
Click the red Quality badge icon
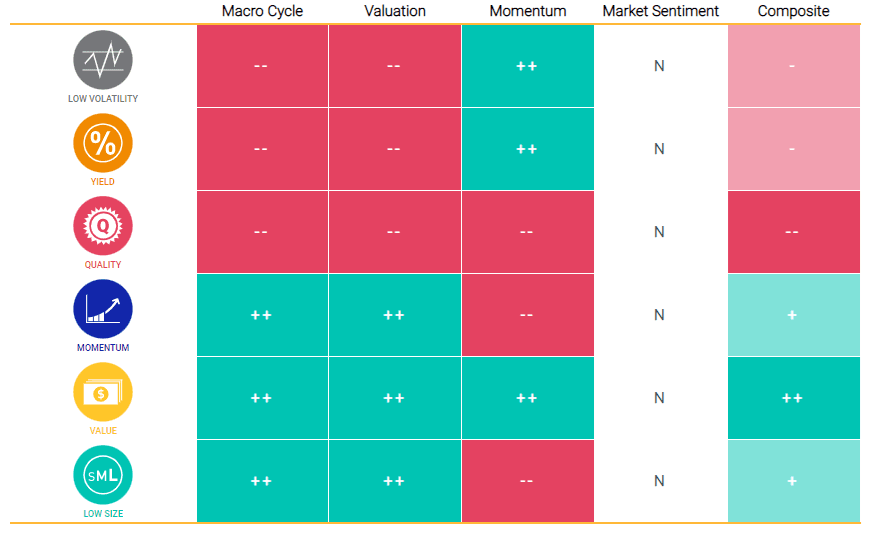[x=102, y=226]
